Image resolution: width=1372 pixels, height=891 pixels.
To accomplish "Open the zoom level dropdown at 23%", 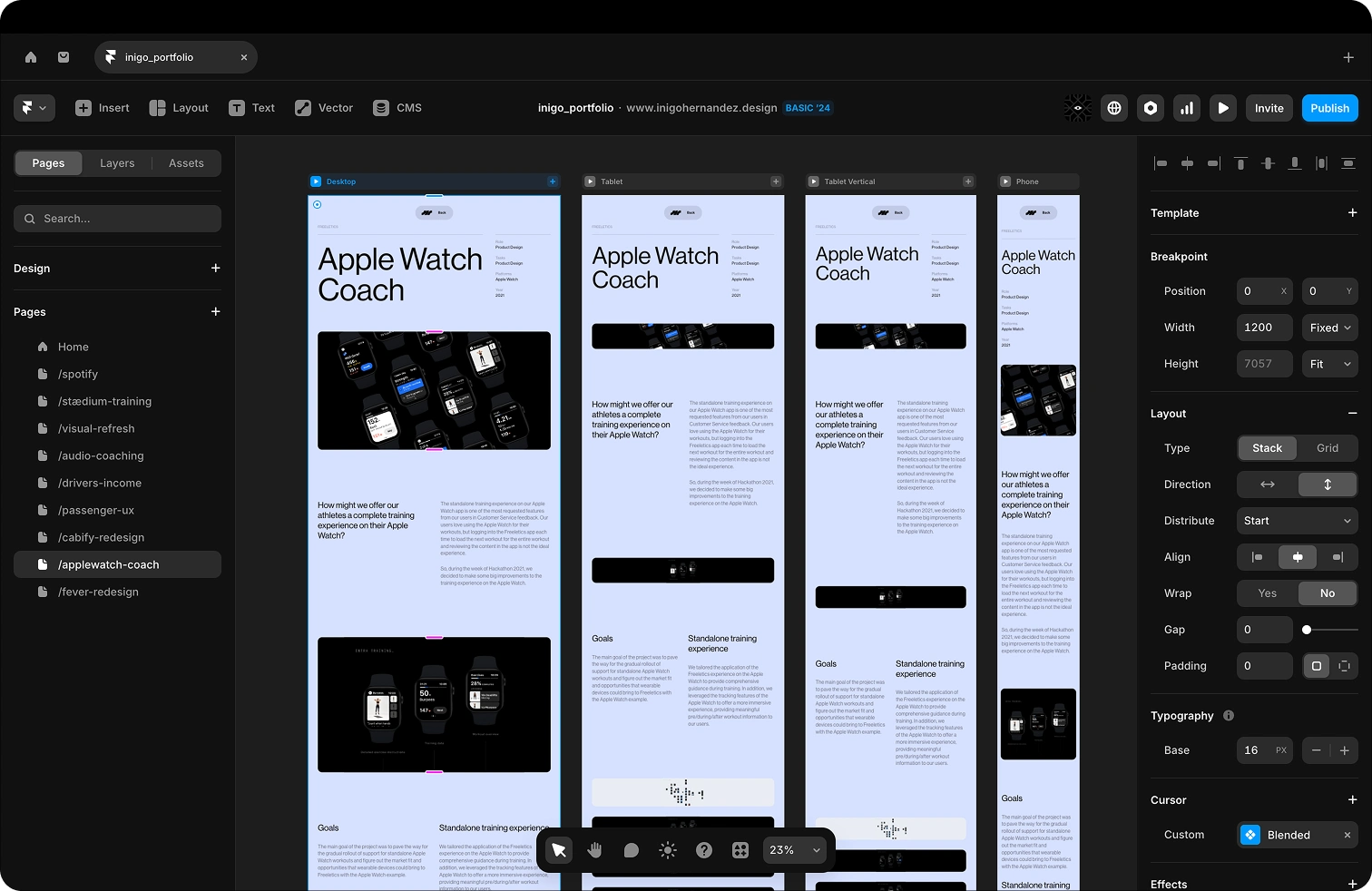I will point(793,850).
